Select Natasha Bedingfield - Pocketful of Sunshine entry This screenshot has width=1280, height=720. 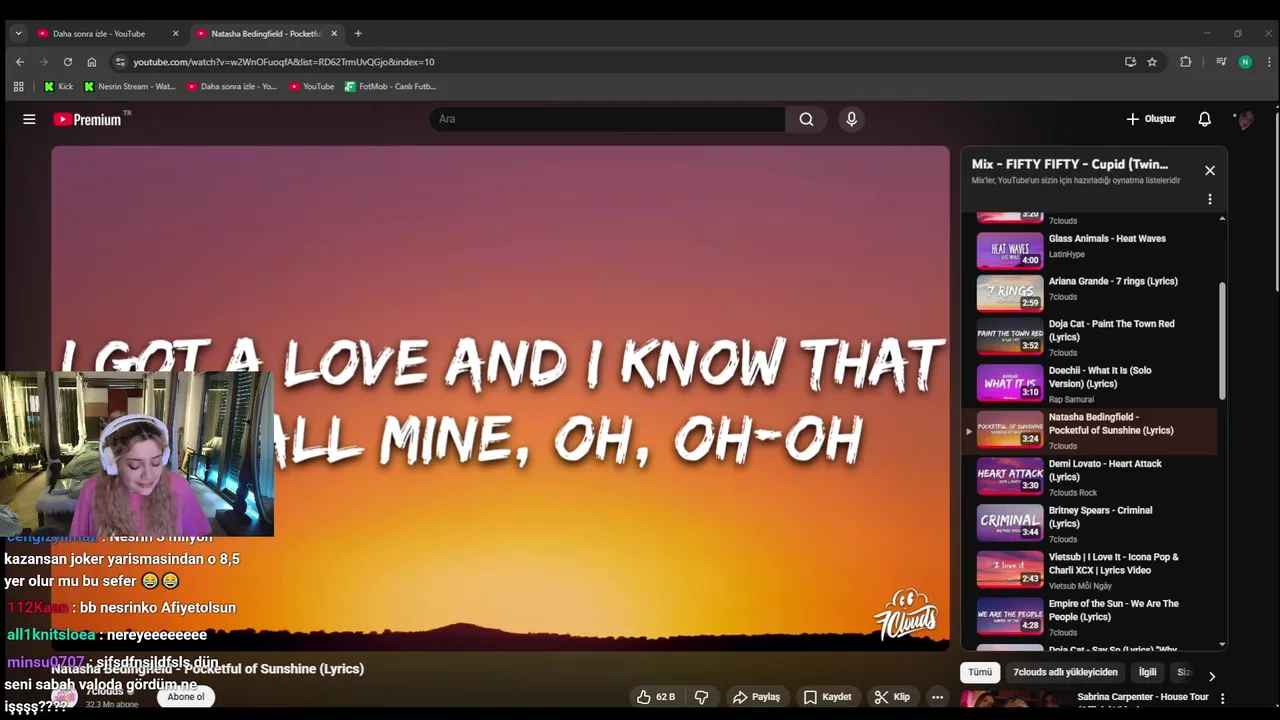click(1090, 431)
